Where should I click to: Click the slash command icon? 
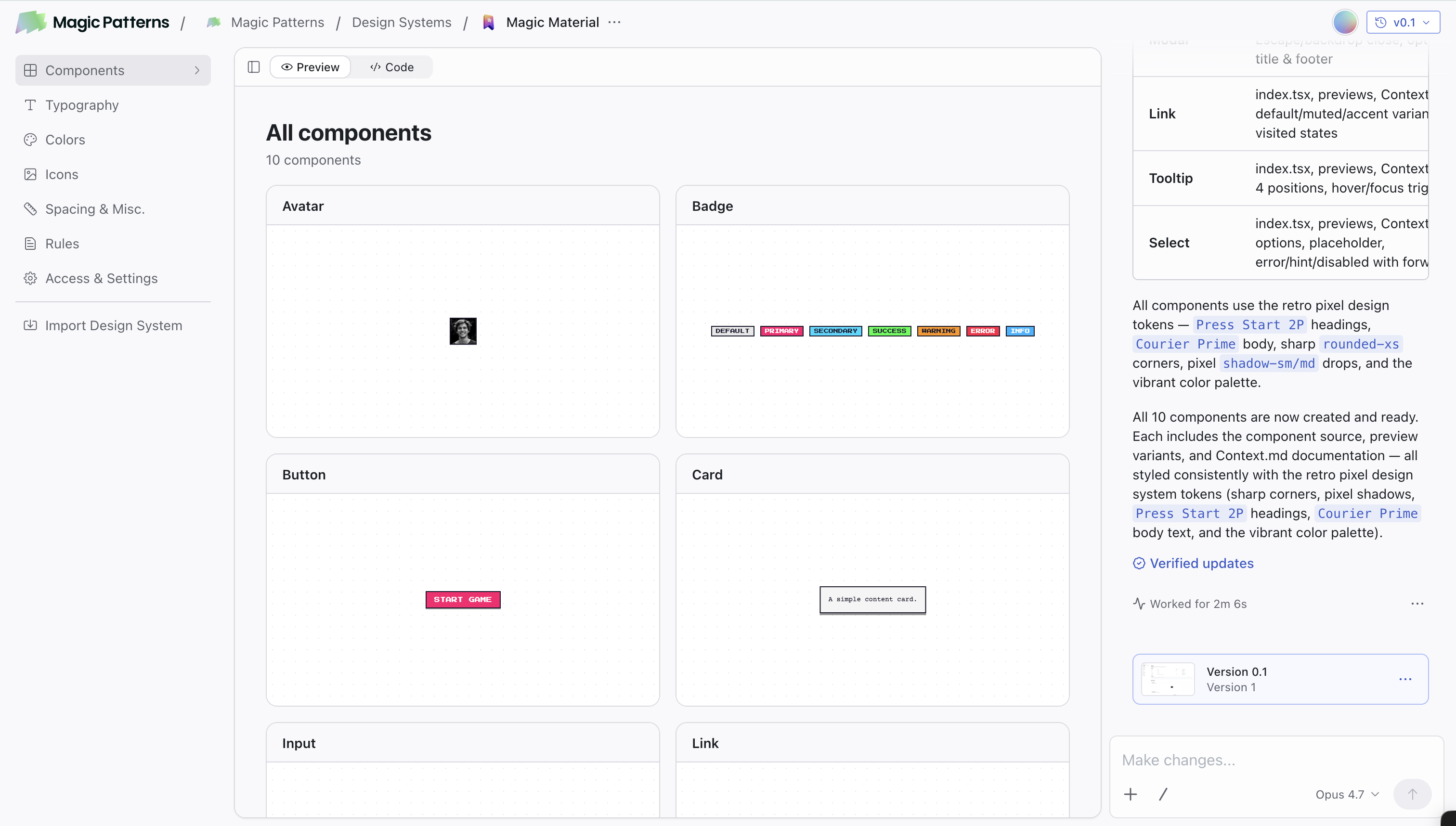pyautogui.click(x=1163, y=794)
